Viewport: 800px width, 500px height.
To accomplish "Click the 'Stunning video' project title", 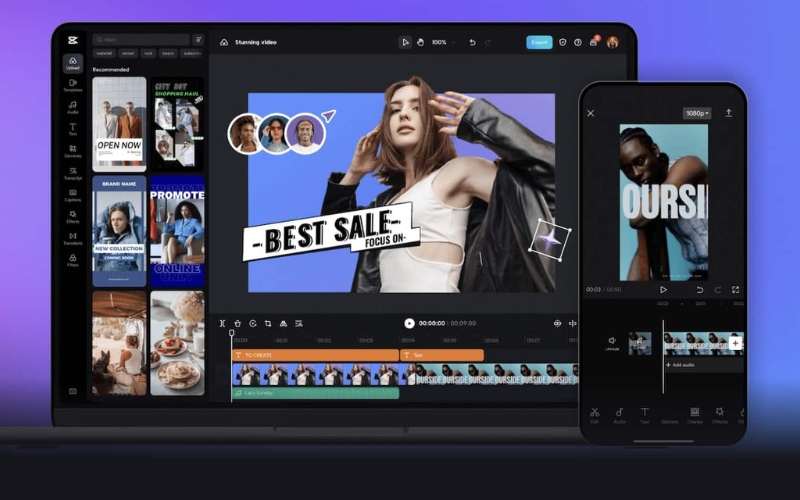I will tap(256, 42).
